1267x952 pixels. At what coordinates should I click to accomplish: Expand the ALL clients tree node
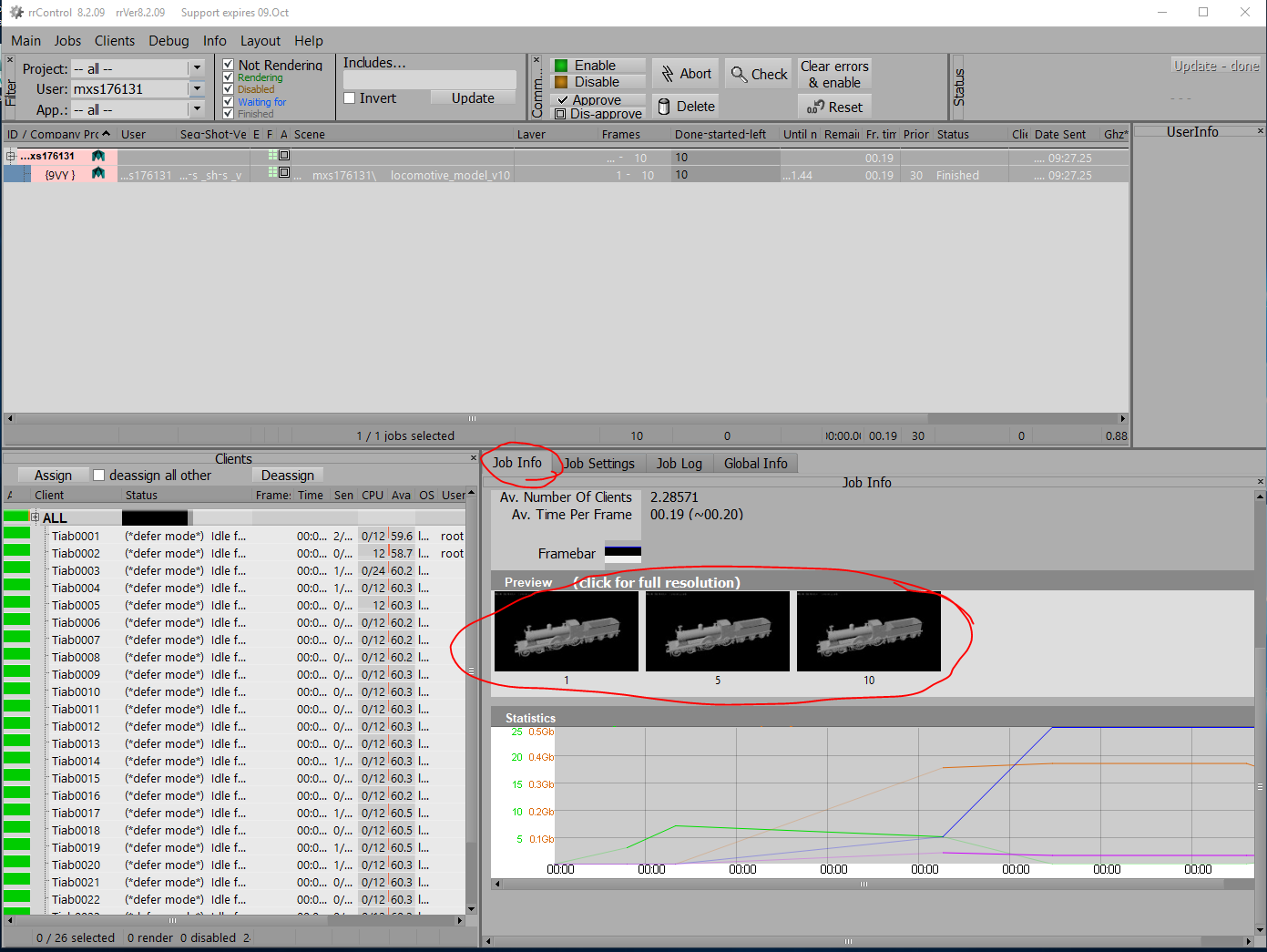[36, 517]
